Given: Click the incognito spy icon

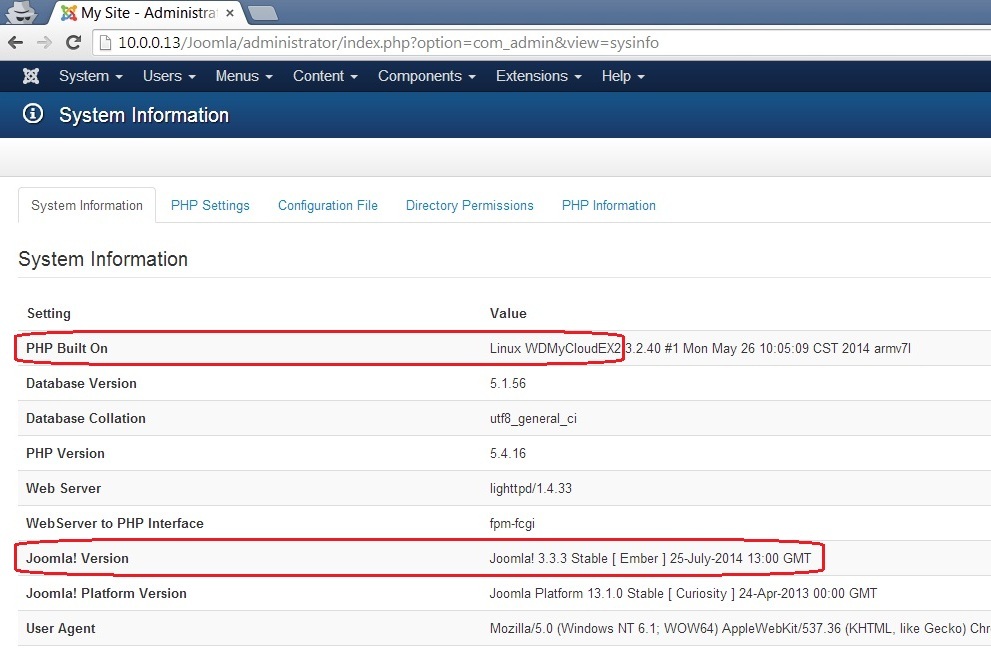Looking at the screenshot, I should click(23, 11).
